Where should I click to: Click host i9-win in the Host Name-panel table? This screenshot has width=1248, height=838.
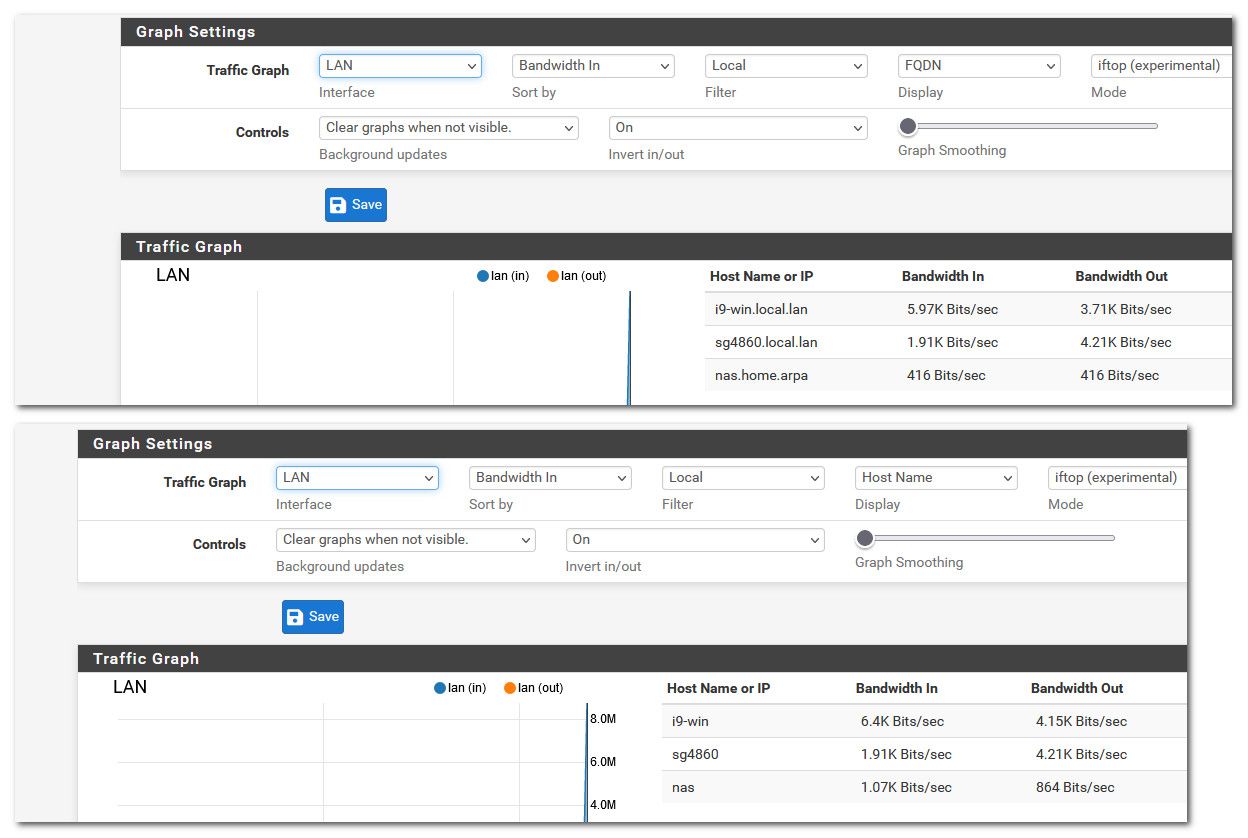690,721
